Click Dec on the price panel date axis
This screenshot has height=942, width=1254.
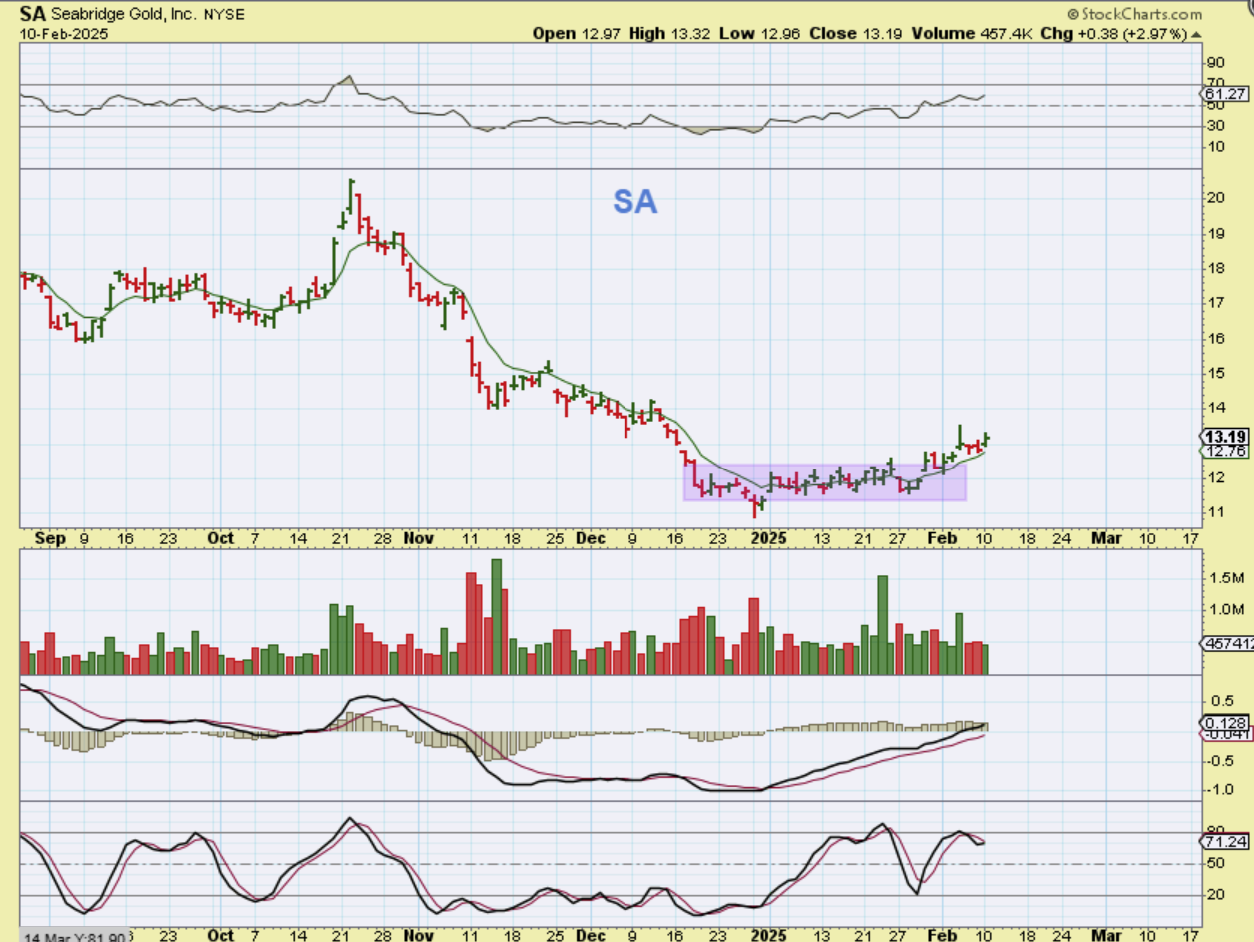[x=591, y=538]
